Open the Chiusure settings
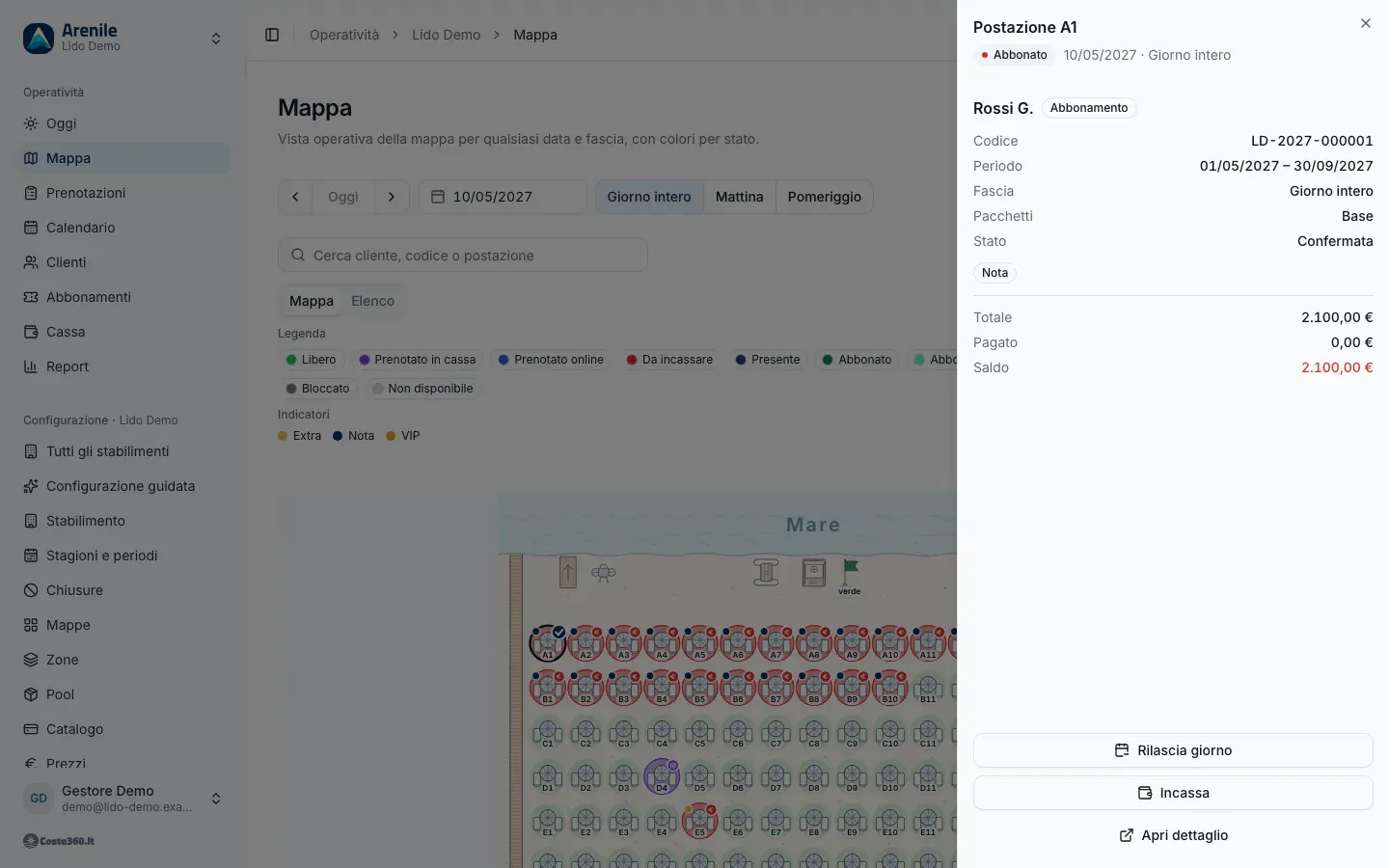 (123, 590)
